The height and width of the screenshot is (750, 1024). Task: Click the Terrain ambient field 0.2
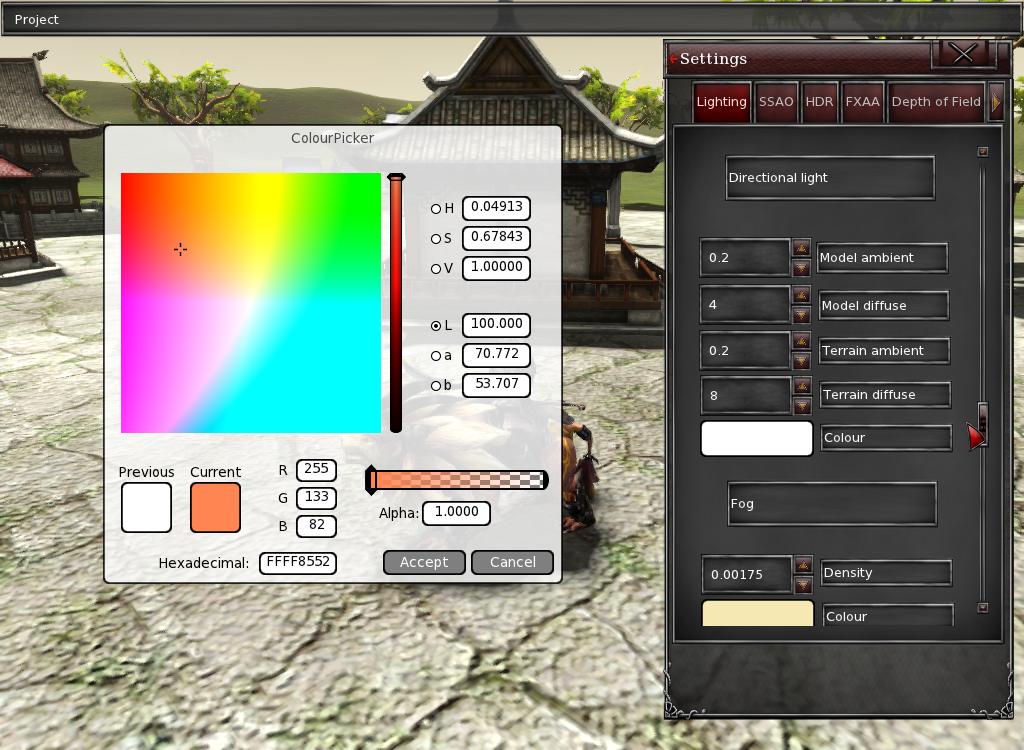(746, 351)
